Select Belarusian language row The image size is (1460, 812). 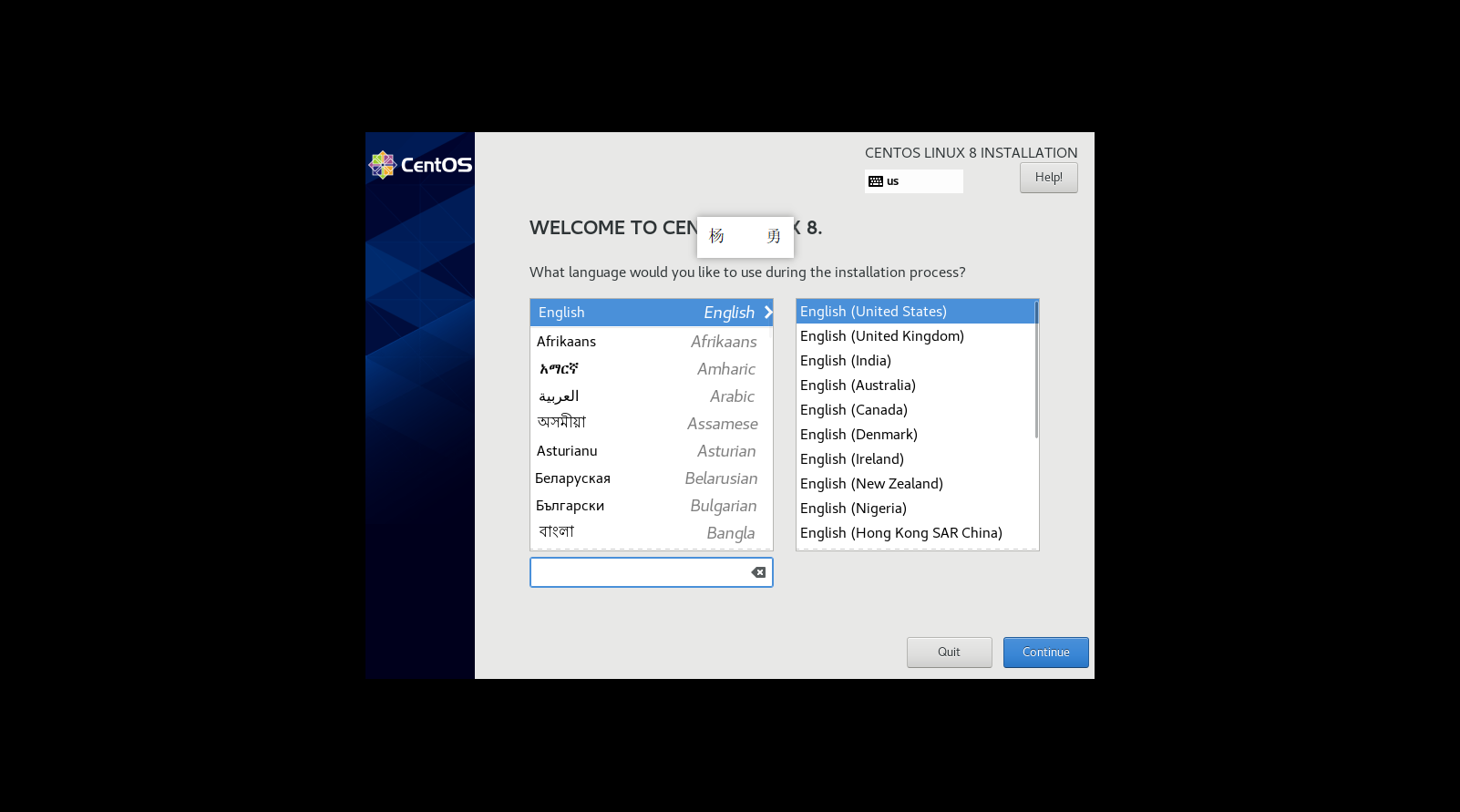651,478
